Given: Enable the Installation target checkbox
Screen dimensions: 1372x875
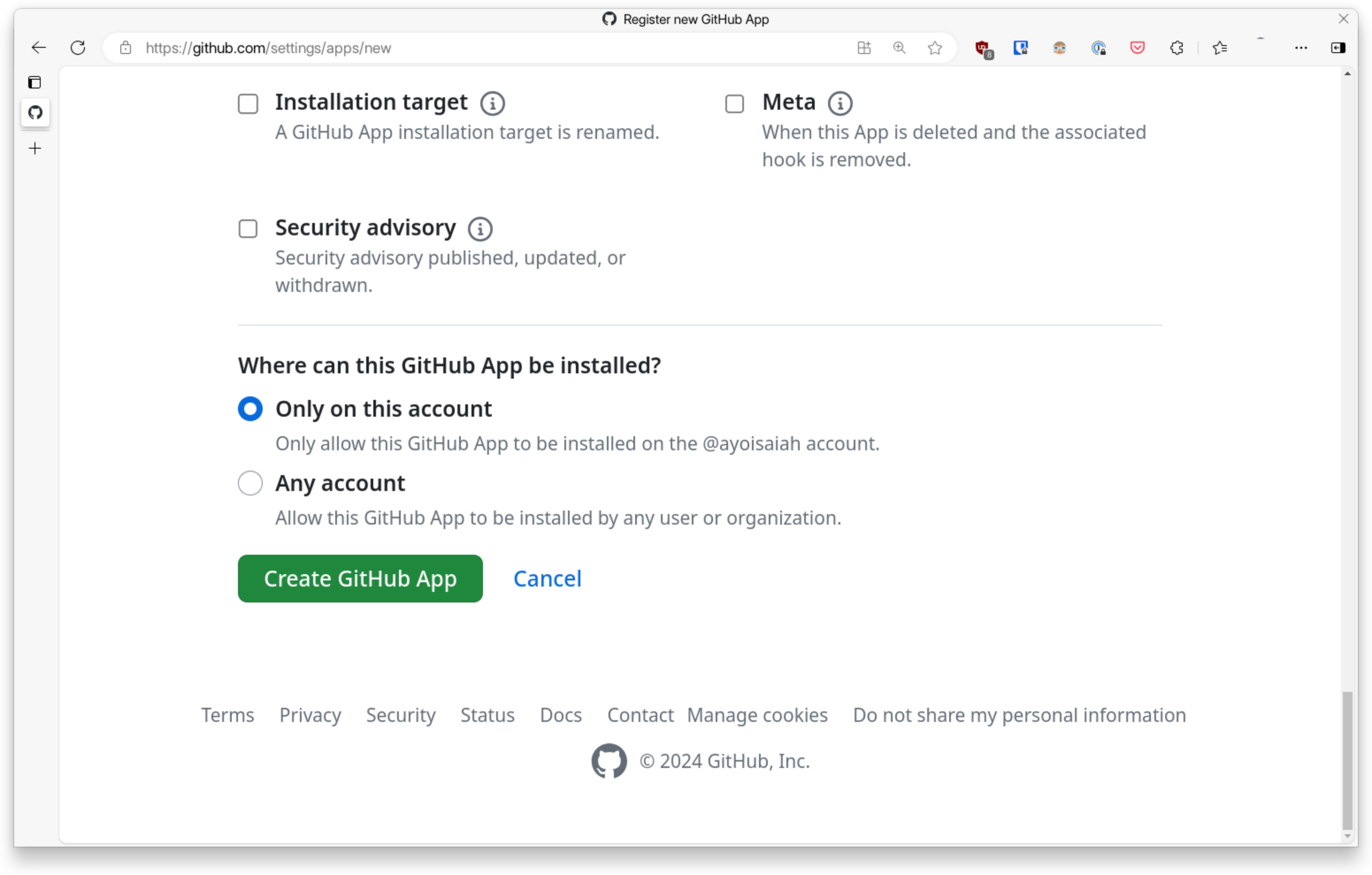Looking at the screenshot, I should tap(248, 104).
